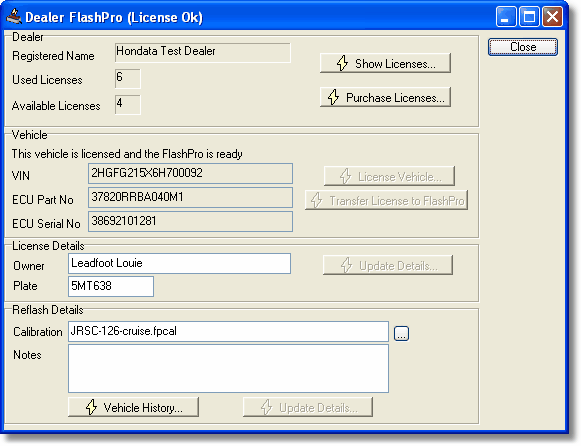The width and height of the screenshot is (581, 446).
Task: Click the Available Licenses value 4
Action: (127, 105)
